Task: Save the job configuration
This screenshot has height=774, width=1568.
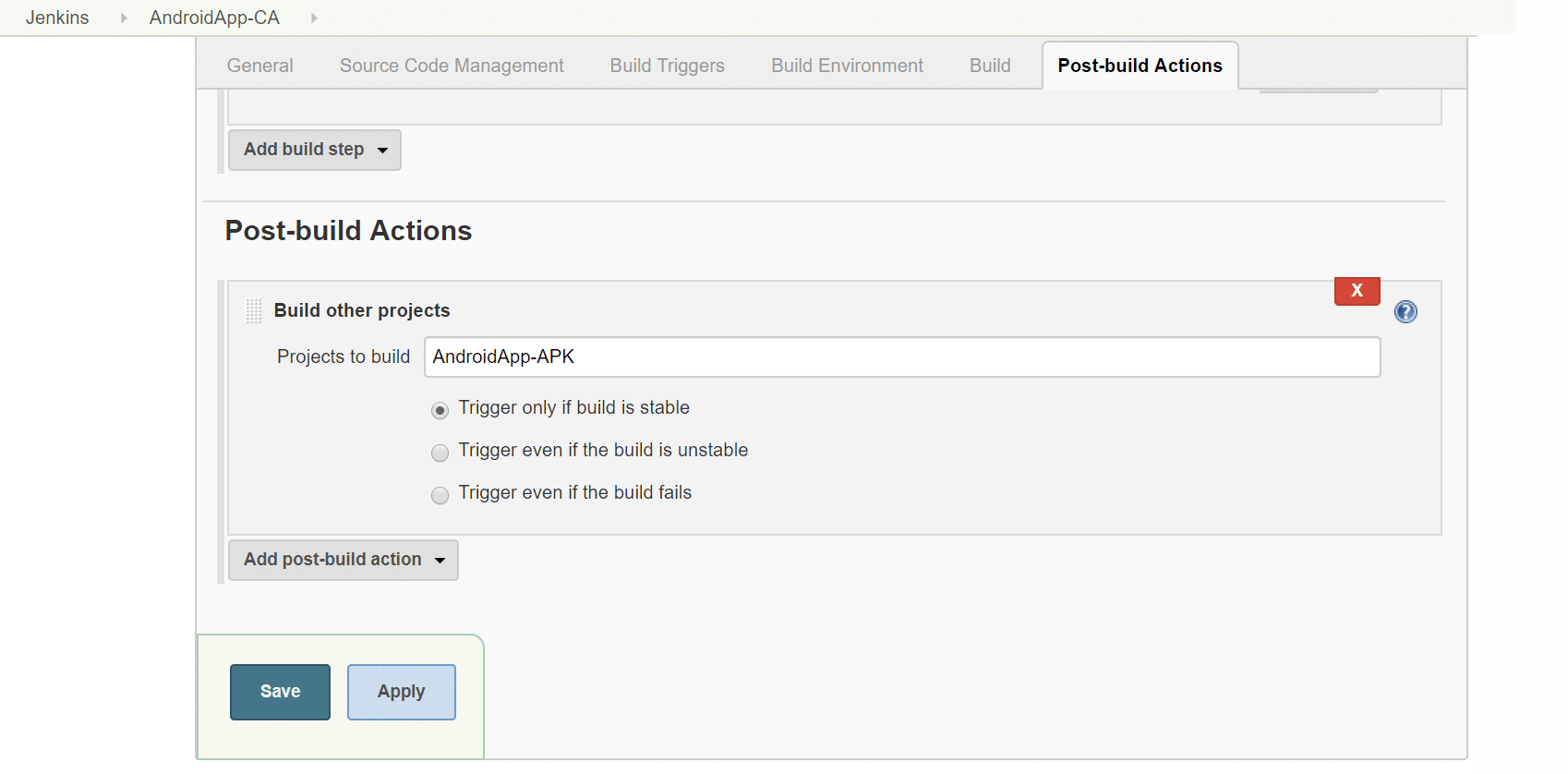Action: [x=280, y=692]
